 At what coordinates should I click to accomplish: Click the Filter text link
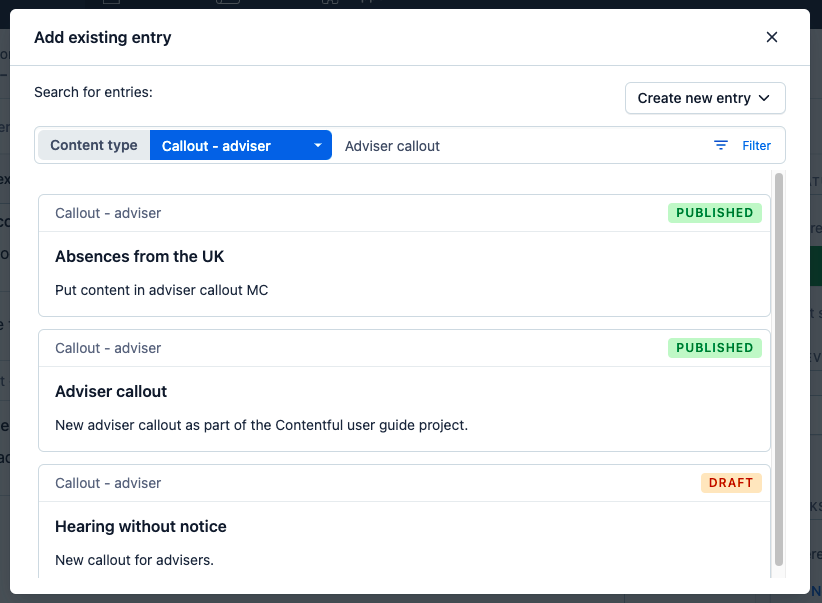pos(756,145)
